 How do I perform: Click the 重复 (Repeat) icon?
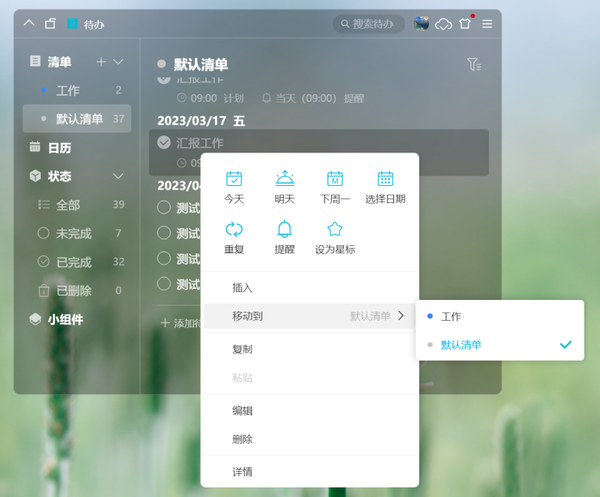point(234,230)
